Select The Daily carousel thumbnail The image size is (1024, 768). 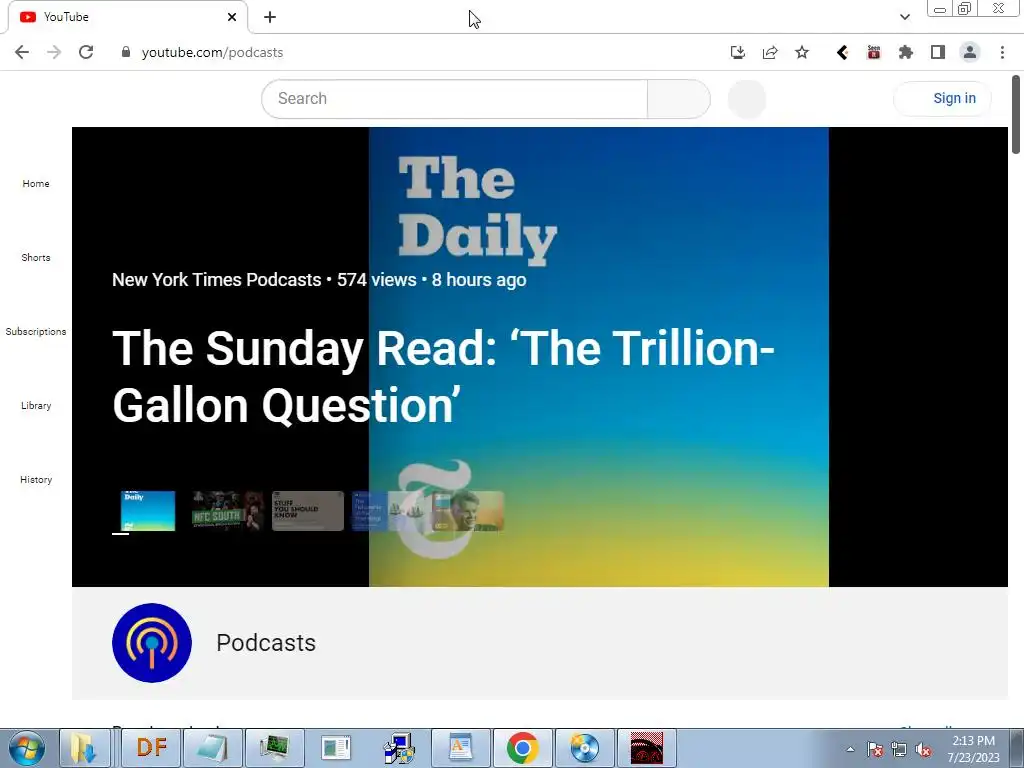point(148,511)
